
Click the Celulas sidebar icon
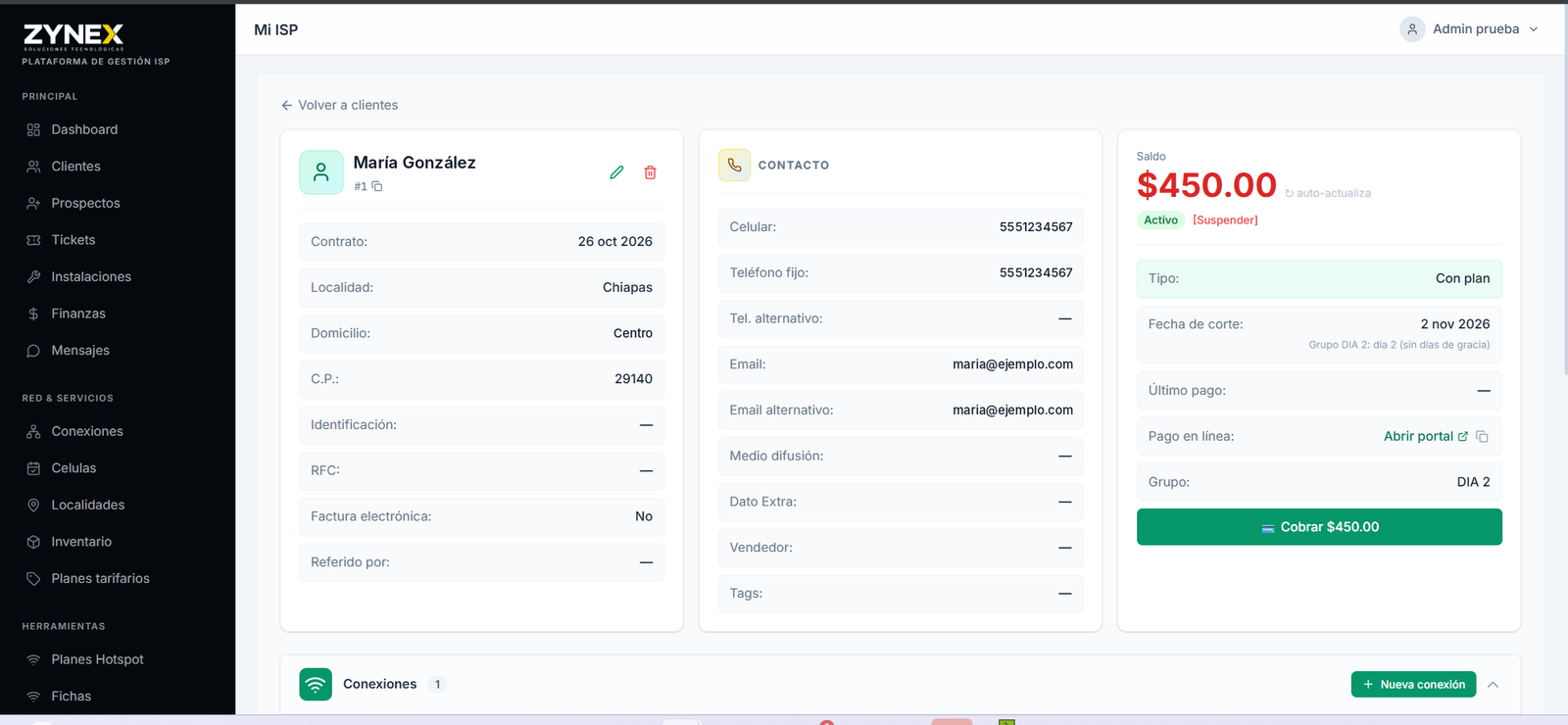[x=33, y=468]
